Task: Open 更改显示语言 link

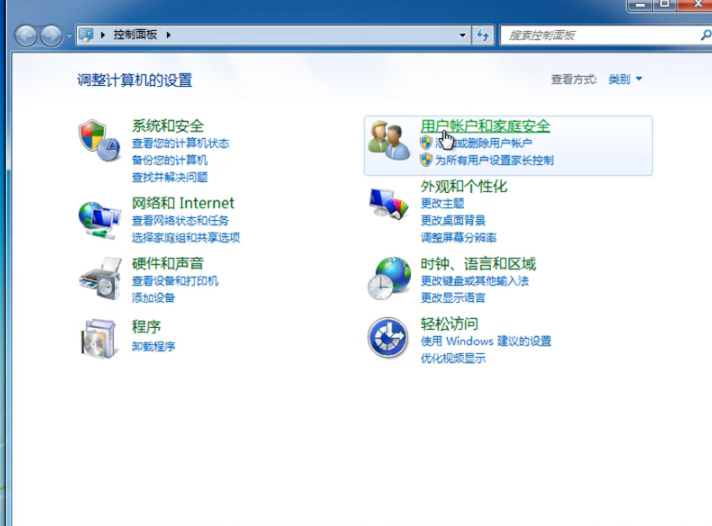Action: (453, 298)
